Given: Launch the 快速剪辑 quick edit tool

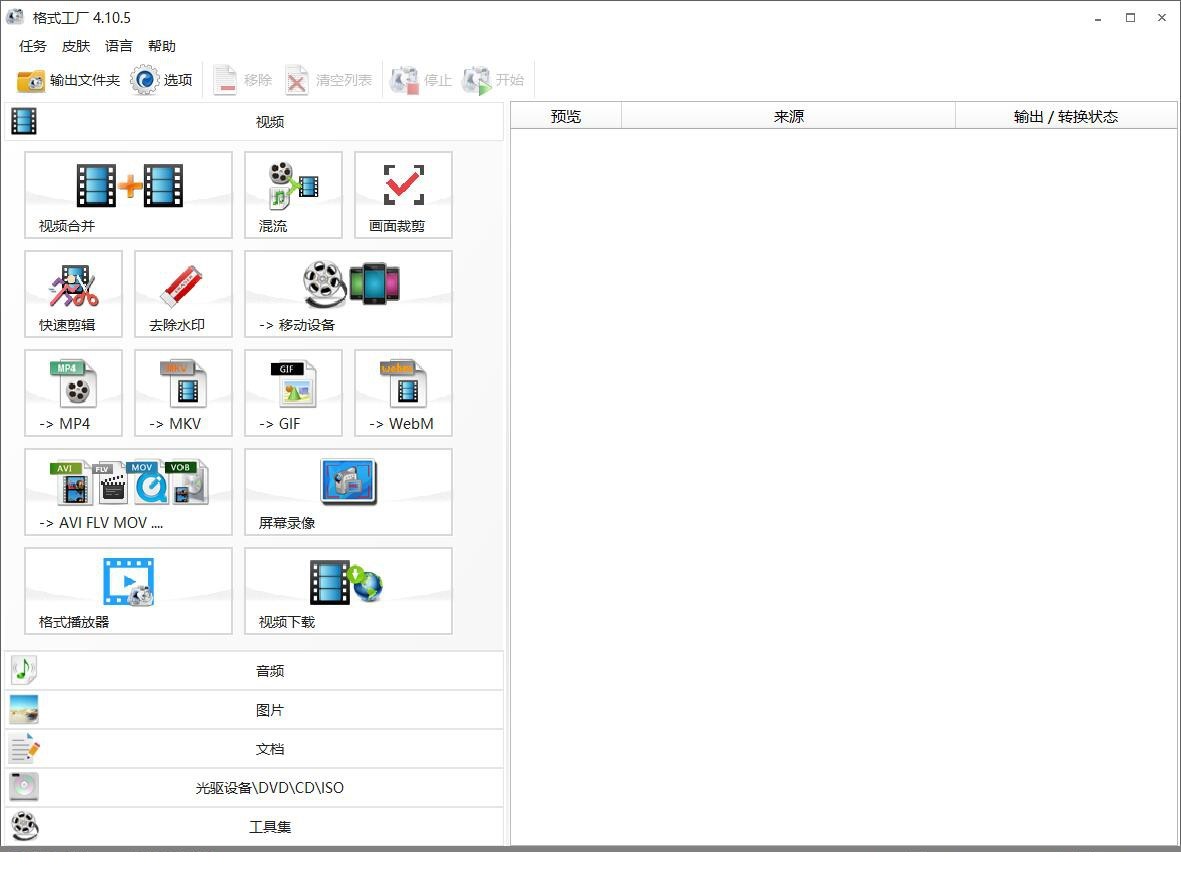Looking at the screenshot, I should [73, 294].
